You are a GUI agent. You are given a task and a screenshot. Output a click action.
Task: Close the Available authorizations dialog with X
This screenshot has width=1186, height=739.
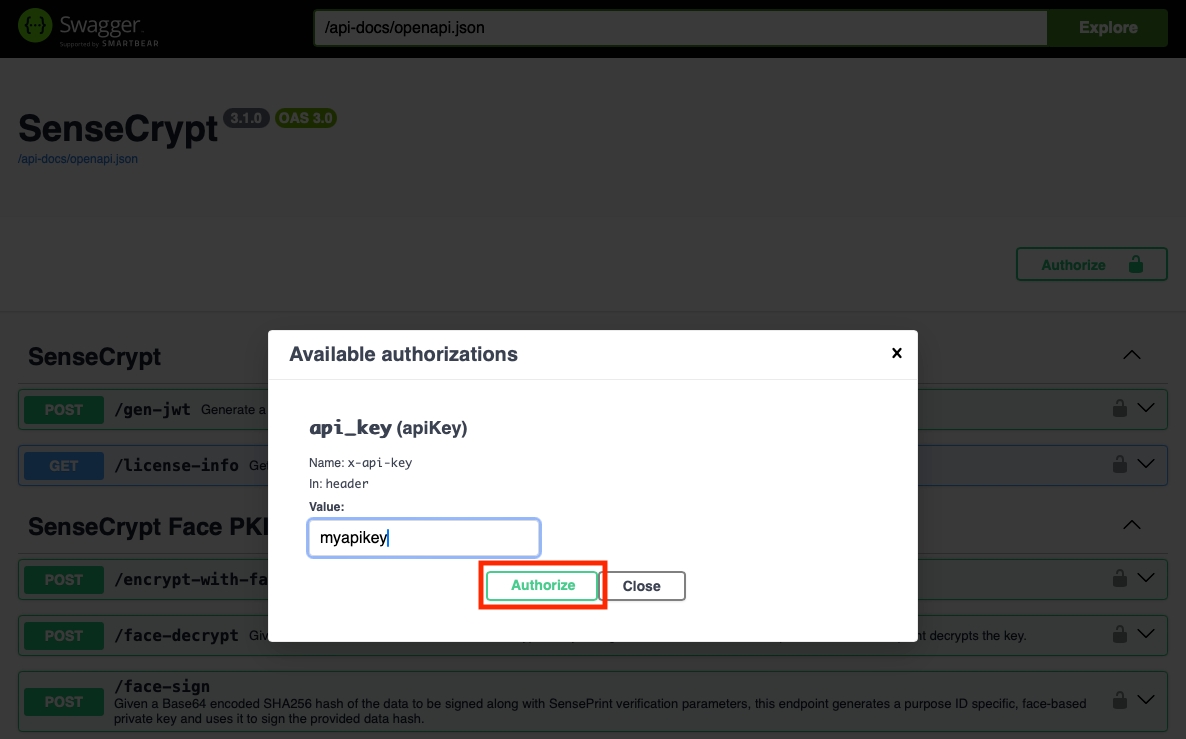pyautogui.click(x=896, y=353)
